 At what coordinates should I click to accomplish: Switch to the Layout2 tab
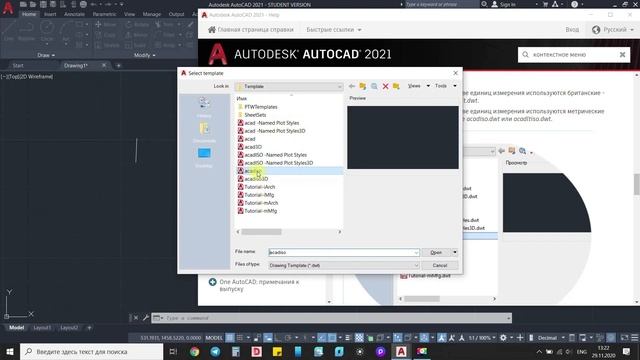point(69,328)
